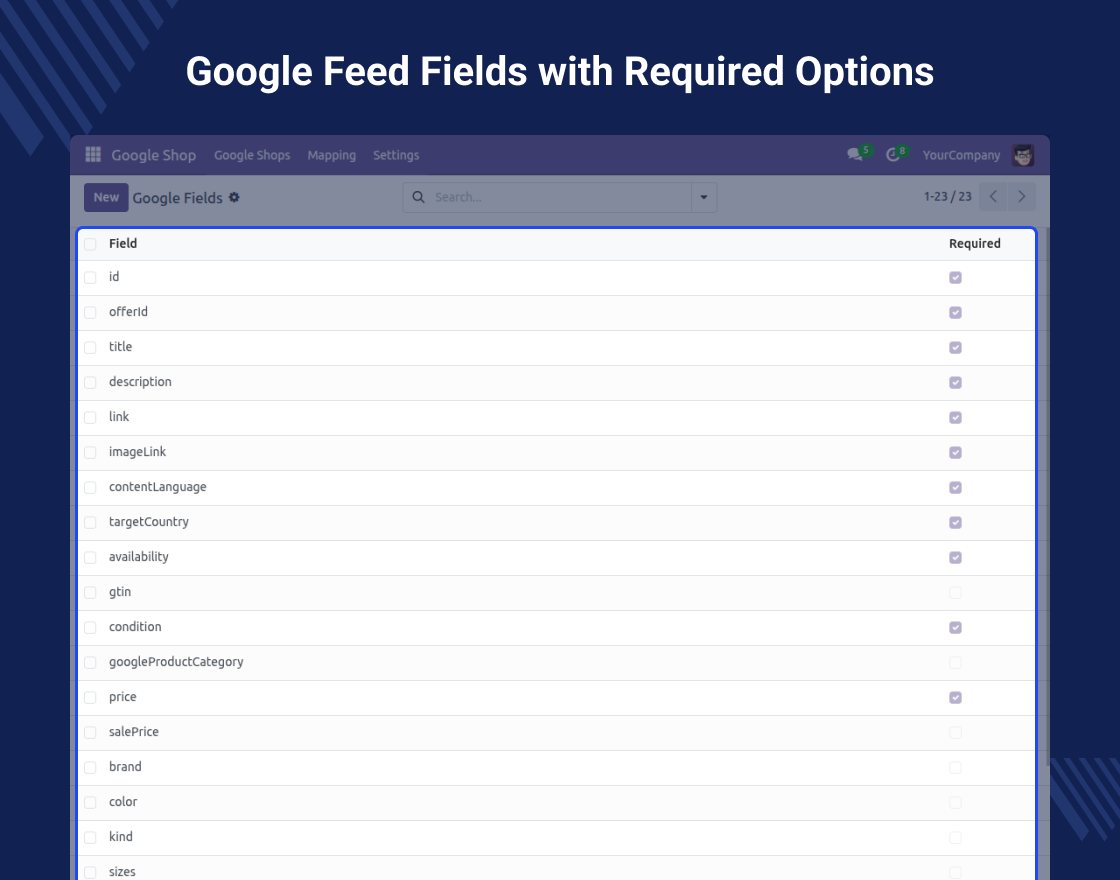
Task: Select the availability row checkbox
Action: point(90,558)
